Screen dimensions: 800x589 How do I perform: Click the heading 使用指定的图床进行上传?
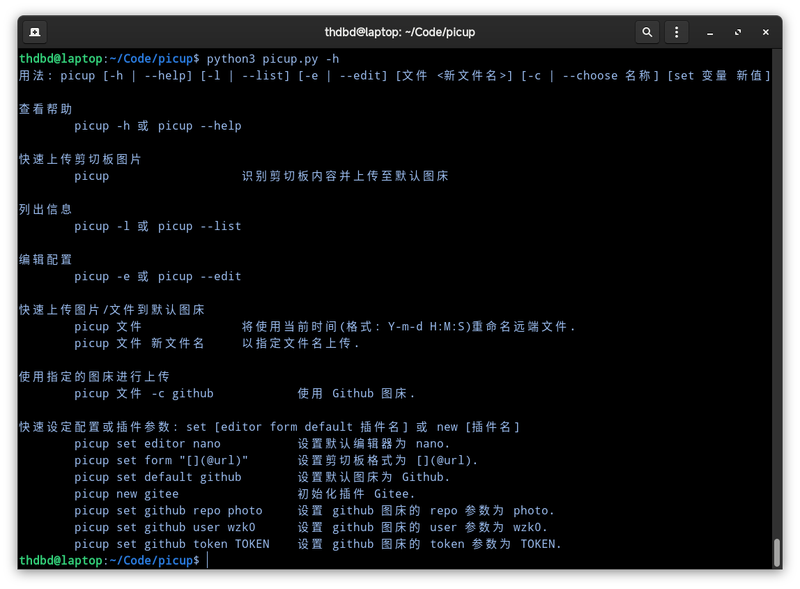point(94,377)
